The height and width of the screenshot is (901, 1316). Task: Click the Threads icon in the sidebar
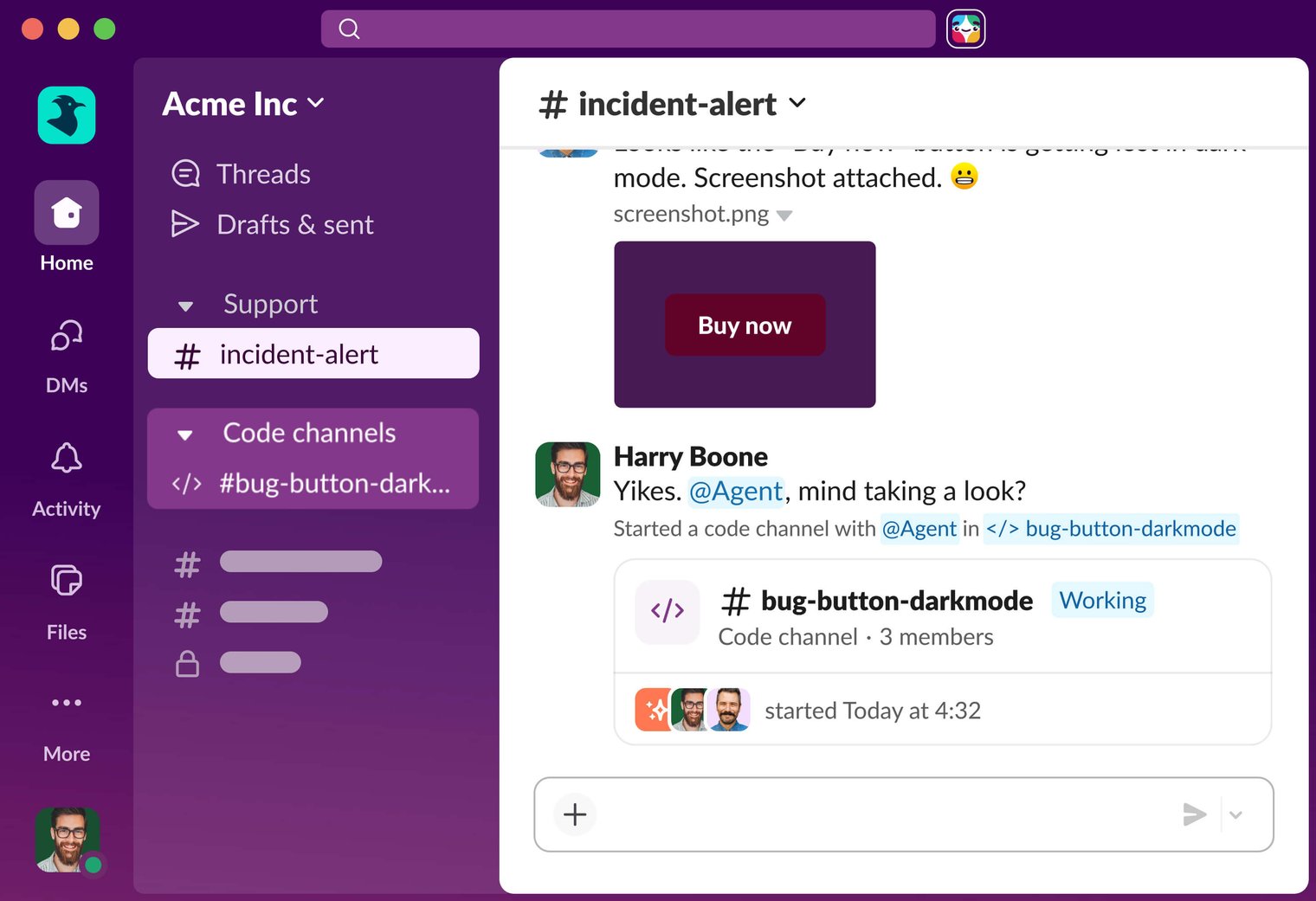185,174
